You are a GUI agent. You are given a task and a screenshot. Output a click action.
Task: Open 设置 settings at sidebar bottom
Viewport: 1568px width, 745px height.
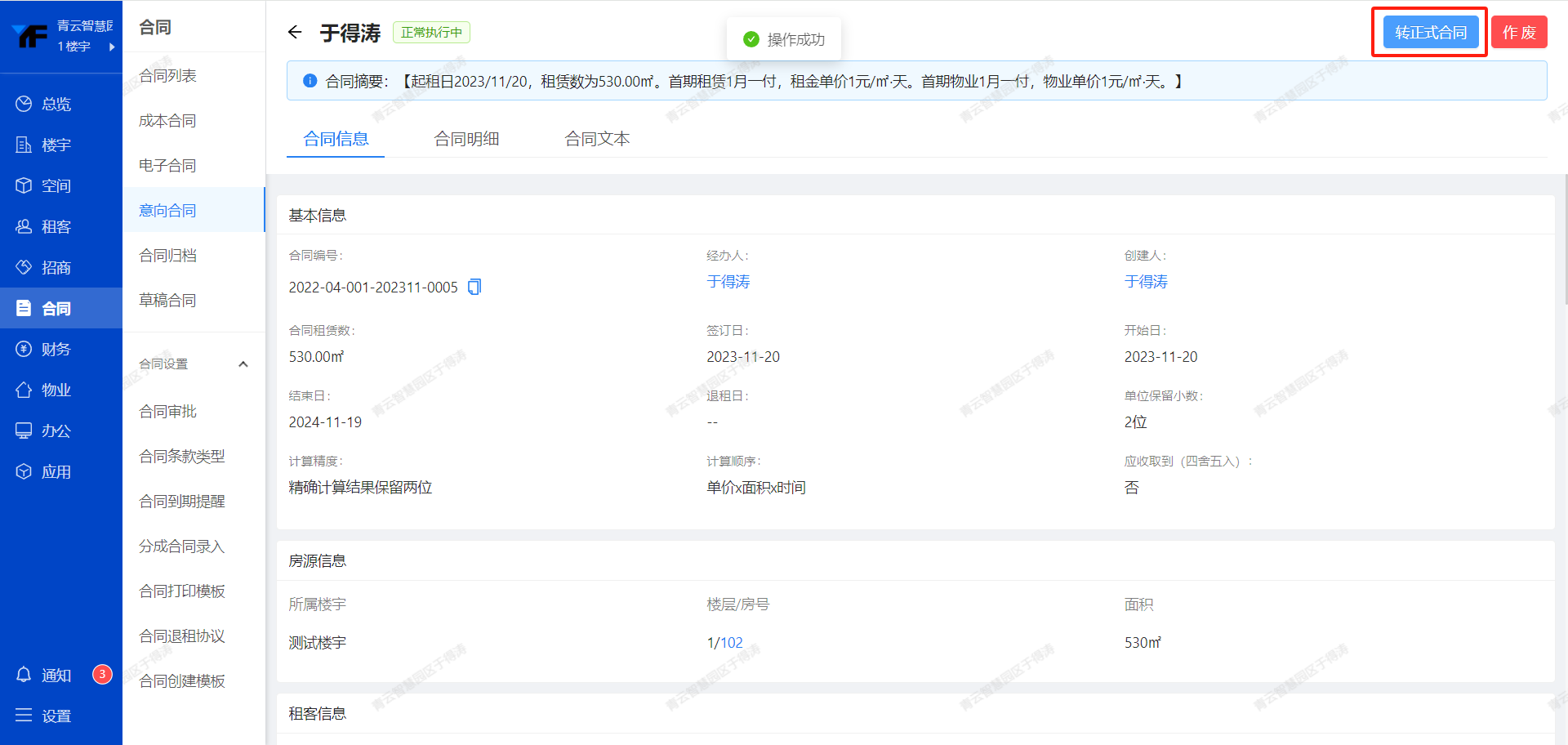point(56,716)
